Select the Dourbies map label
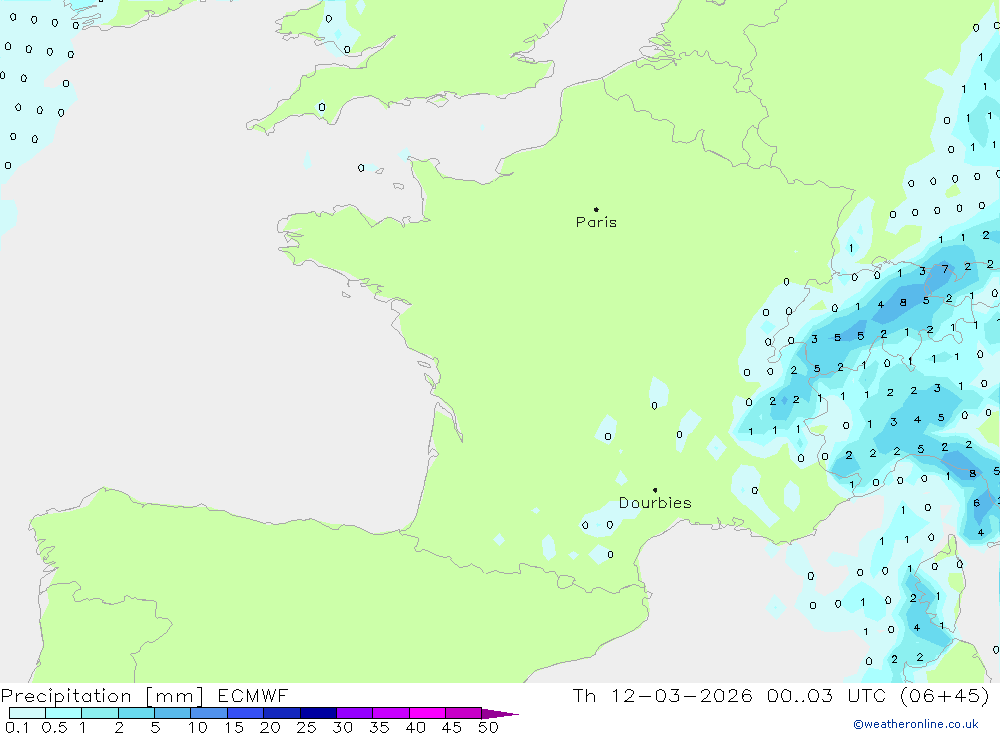 pyautogui.click(x=655, y=503)
